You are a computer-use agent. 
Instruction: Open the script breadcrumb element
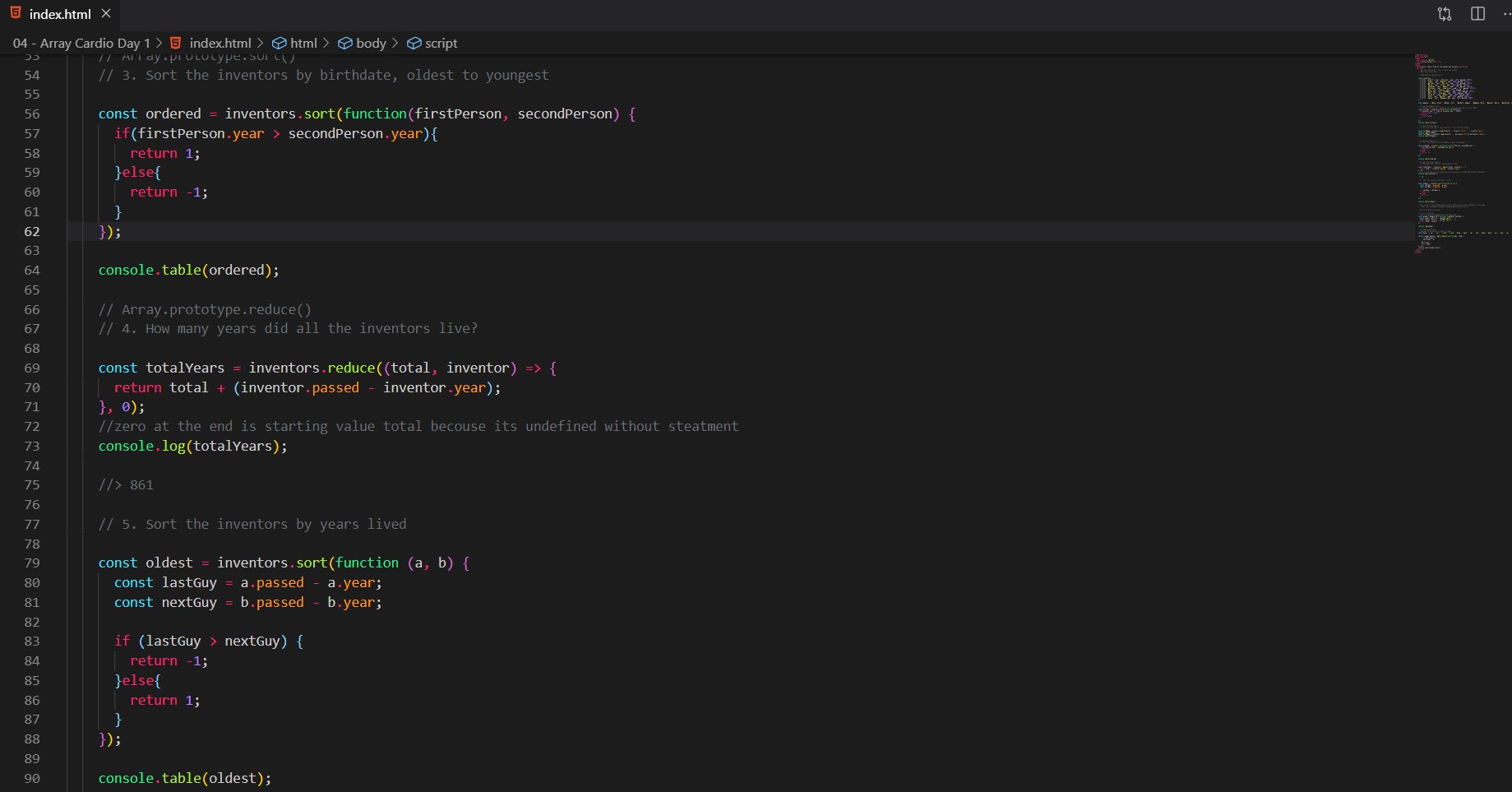coord(441,43)
